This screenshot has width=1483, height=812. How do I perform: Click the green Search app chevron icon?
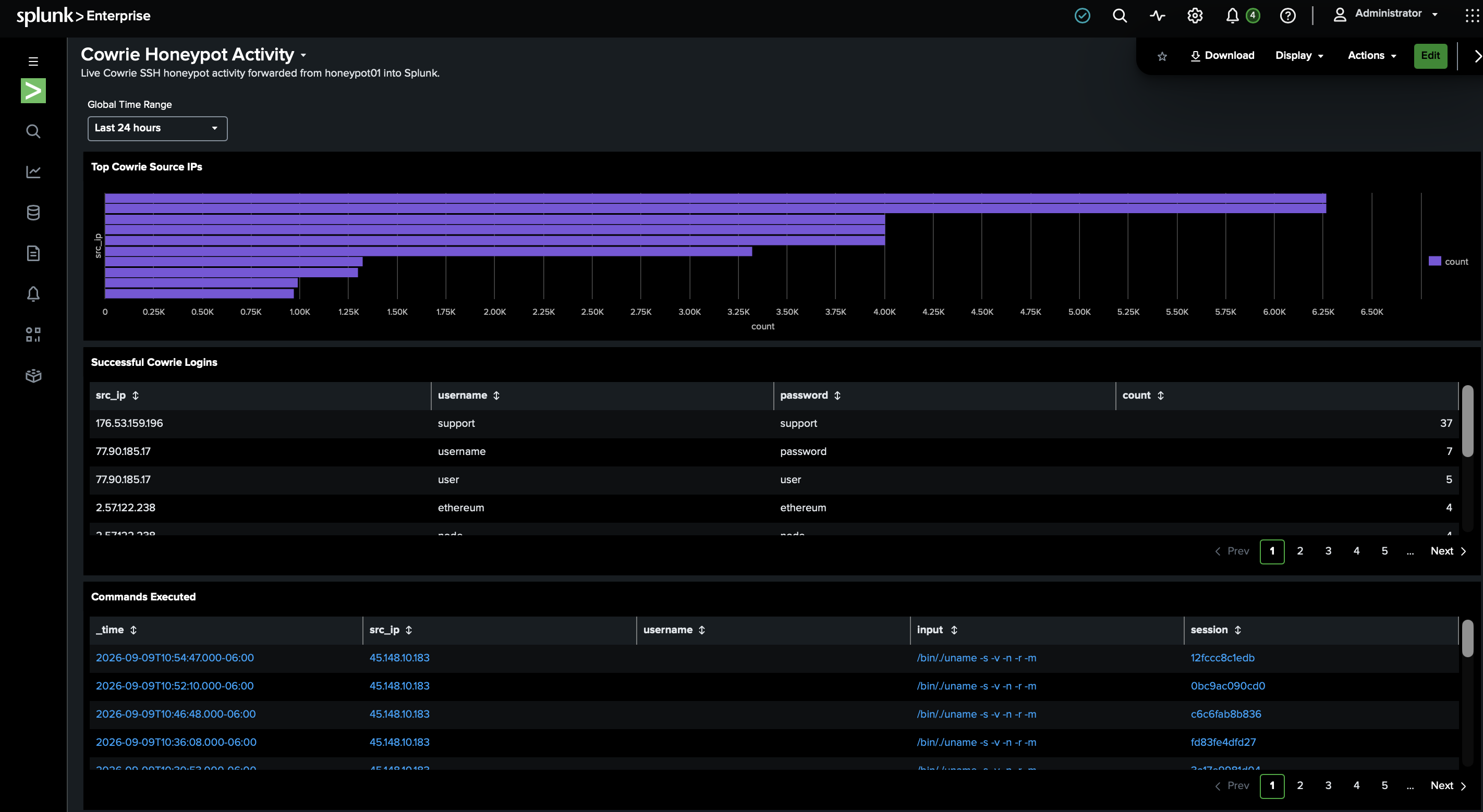point(33,90)
